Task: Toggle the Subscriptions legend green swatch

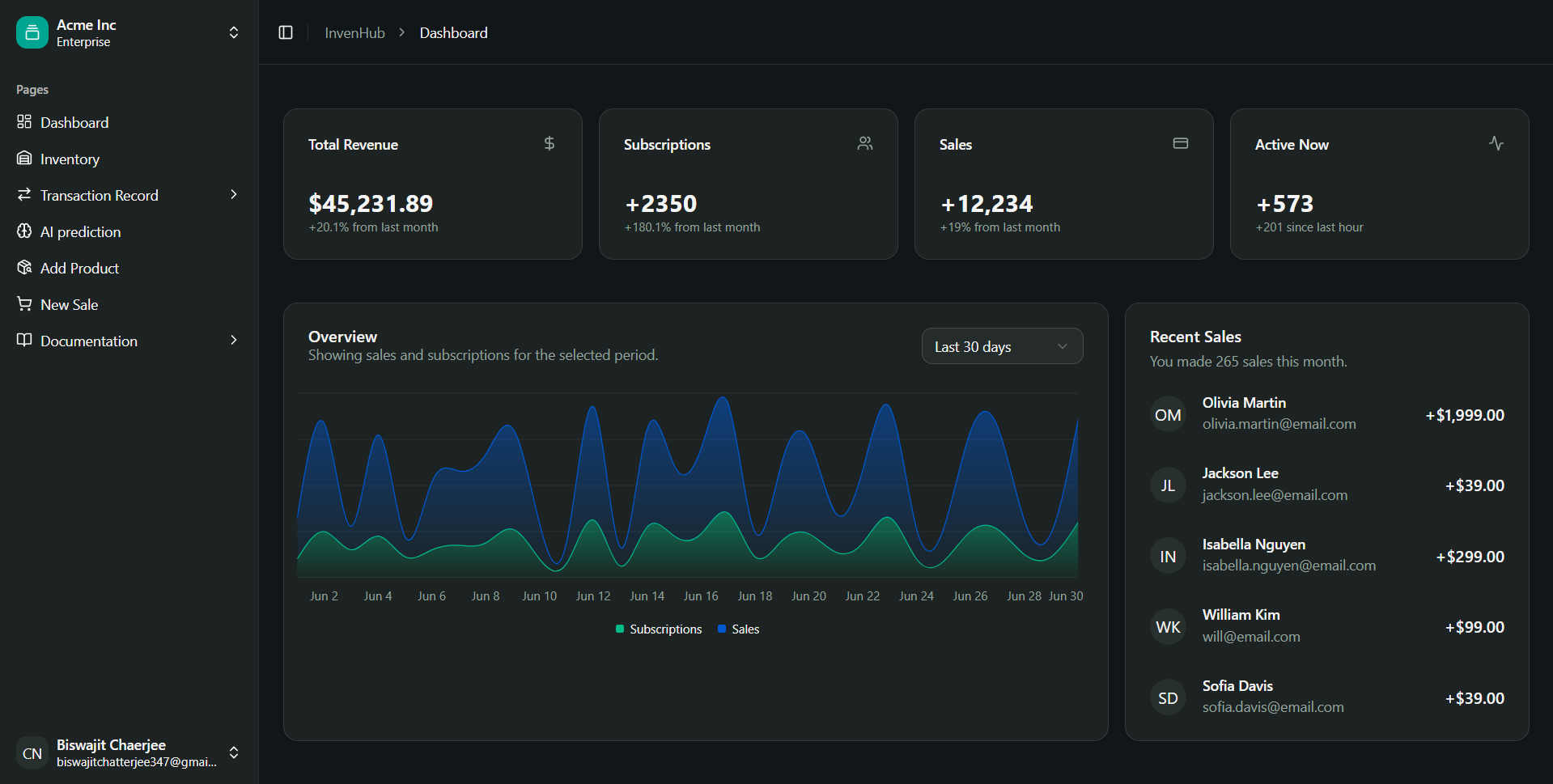Action: point(620,629)
